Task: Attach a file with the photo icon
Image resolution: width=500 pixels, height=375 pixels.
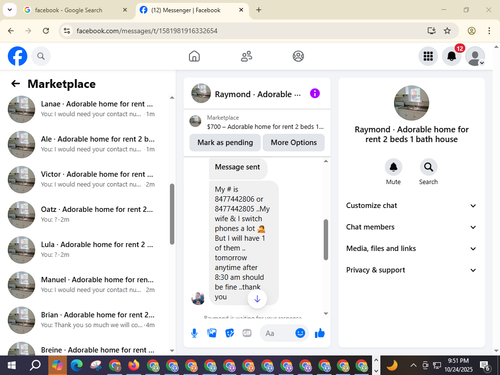Action: pyautogui.click(x=212, y=333)
